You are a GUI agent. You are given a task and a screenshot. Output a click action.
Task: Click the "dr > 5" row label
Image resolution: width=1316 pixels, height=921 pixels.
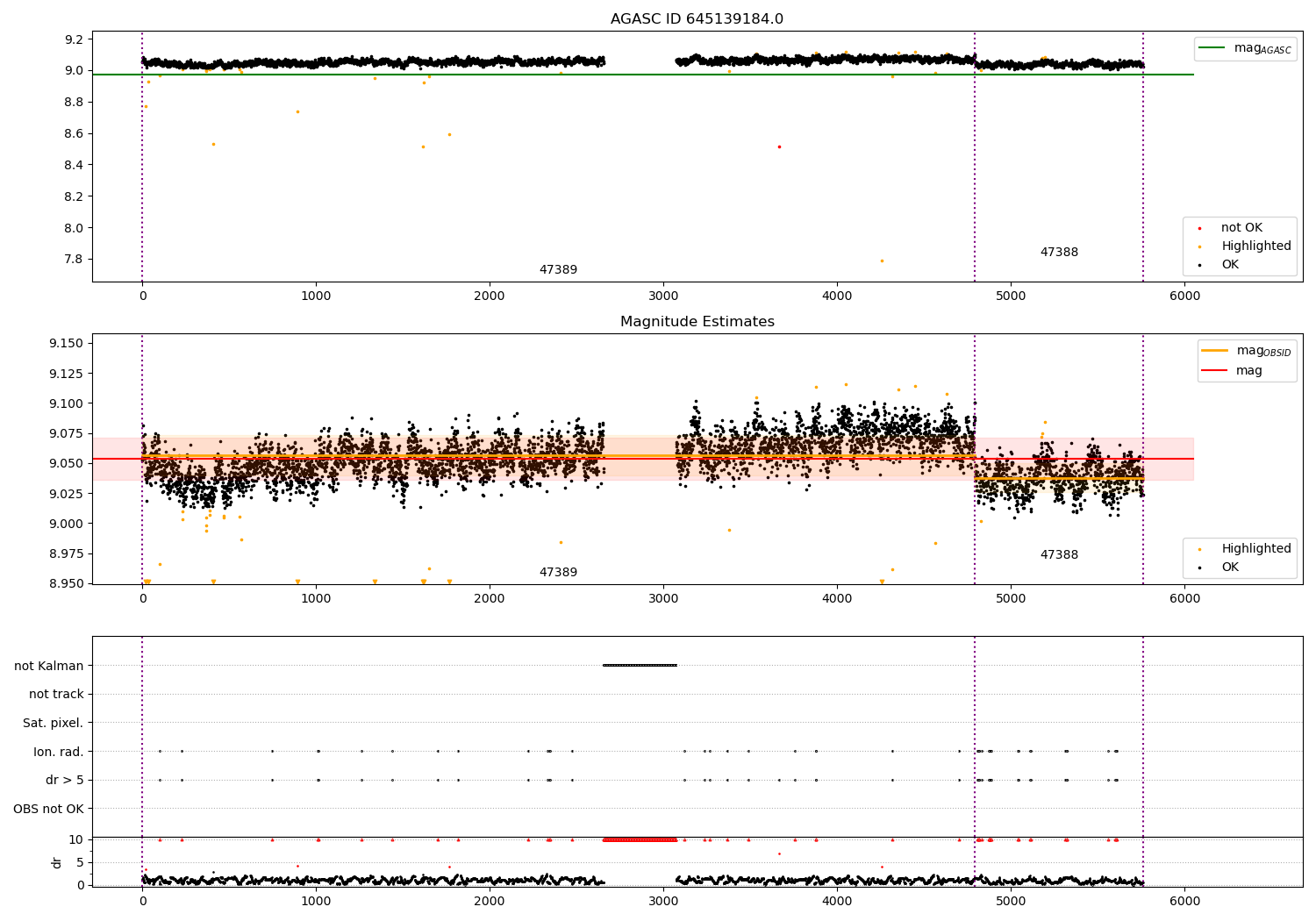pyautogui.click(x=64, y=781)
